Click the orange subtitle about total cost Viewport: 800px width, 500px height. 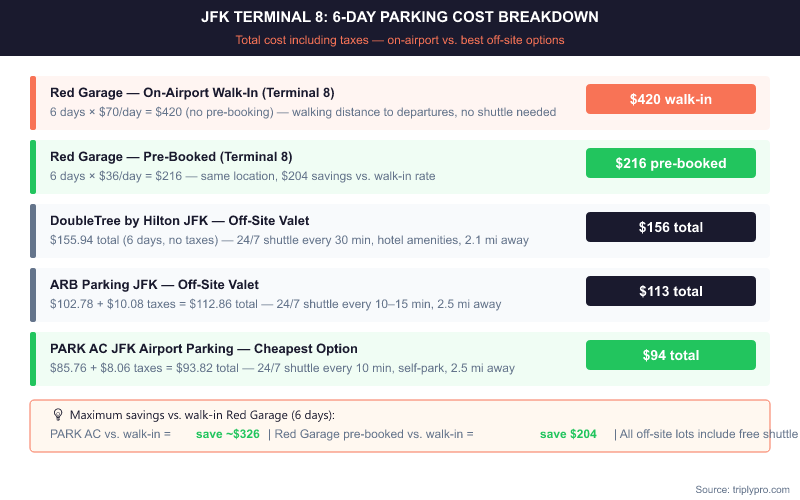(400, 40)
